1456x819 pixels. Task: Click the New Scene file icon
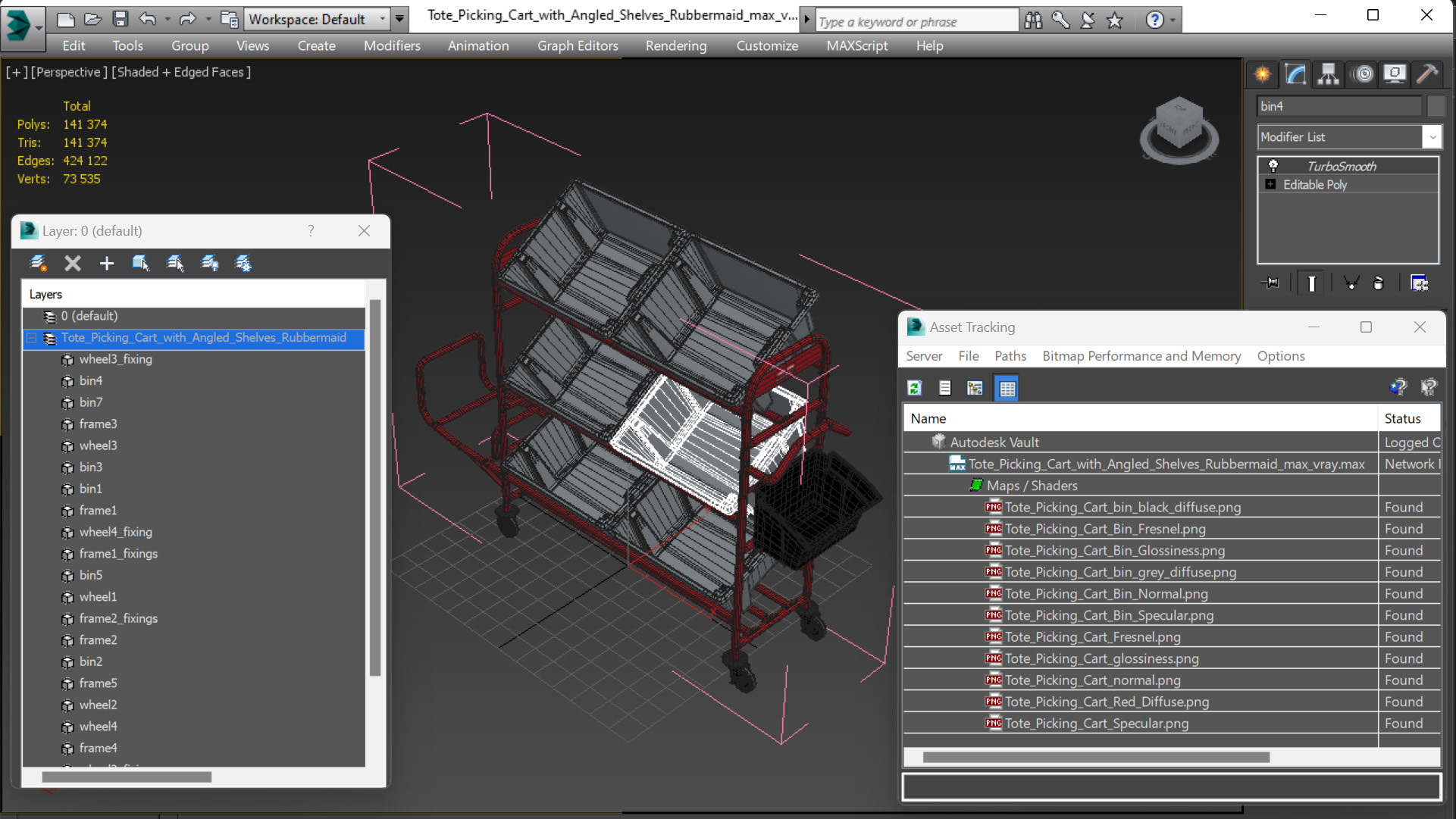65,19
